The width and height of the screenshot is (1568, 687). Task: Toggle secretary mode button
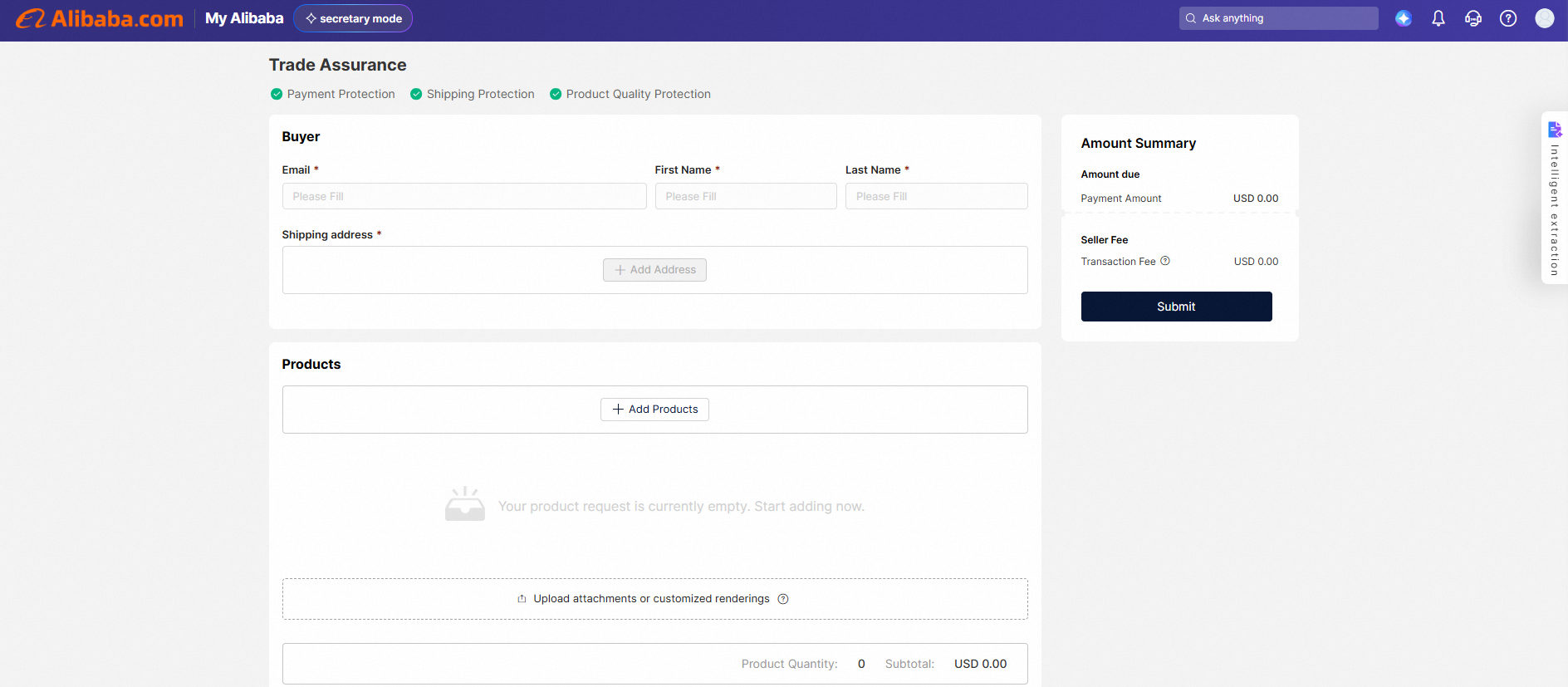click(353, 18)
